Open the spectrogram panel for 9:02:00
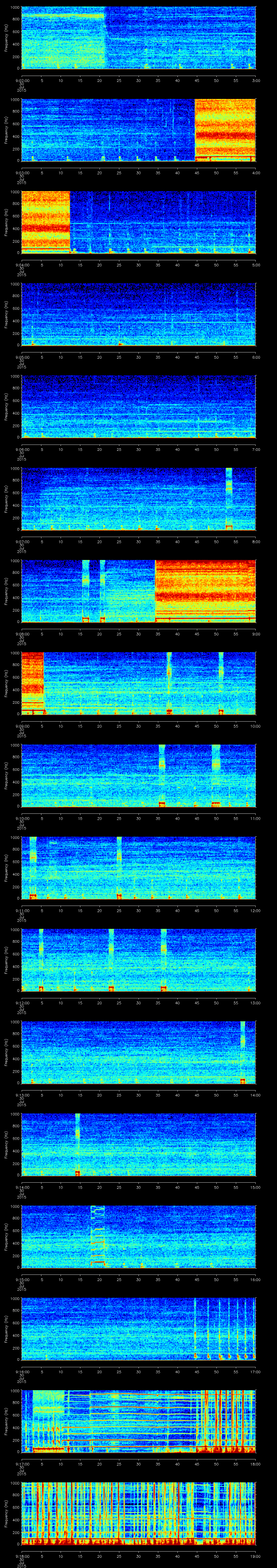Viewport: 277px width, 1568px height. [x=139, y=38]
